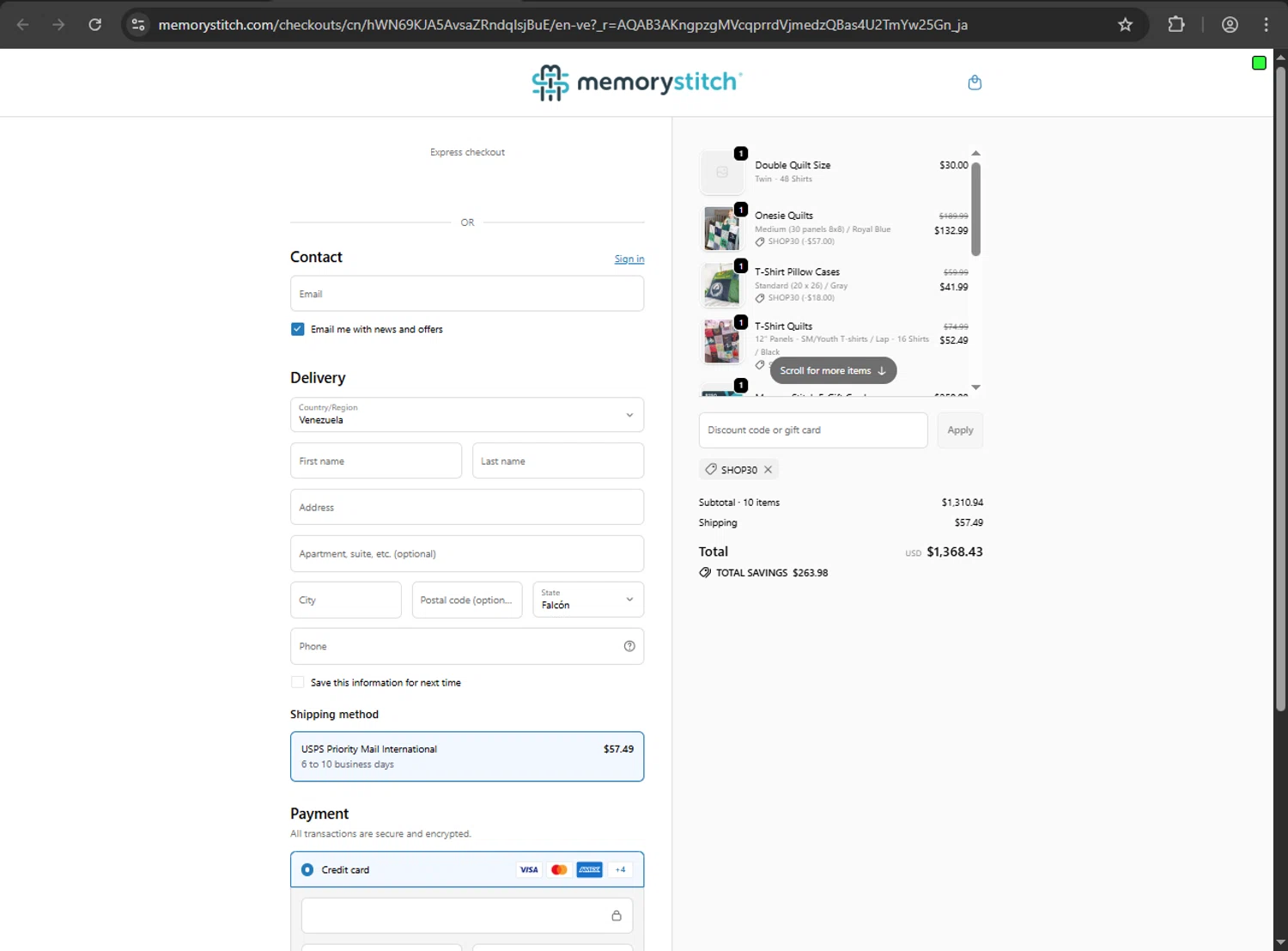Open the T-Shirt Quilts product thumbnail
Screen dimensions: 1288x951
click(x=721, y=341)
